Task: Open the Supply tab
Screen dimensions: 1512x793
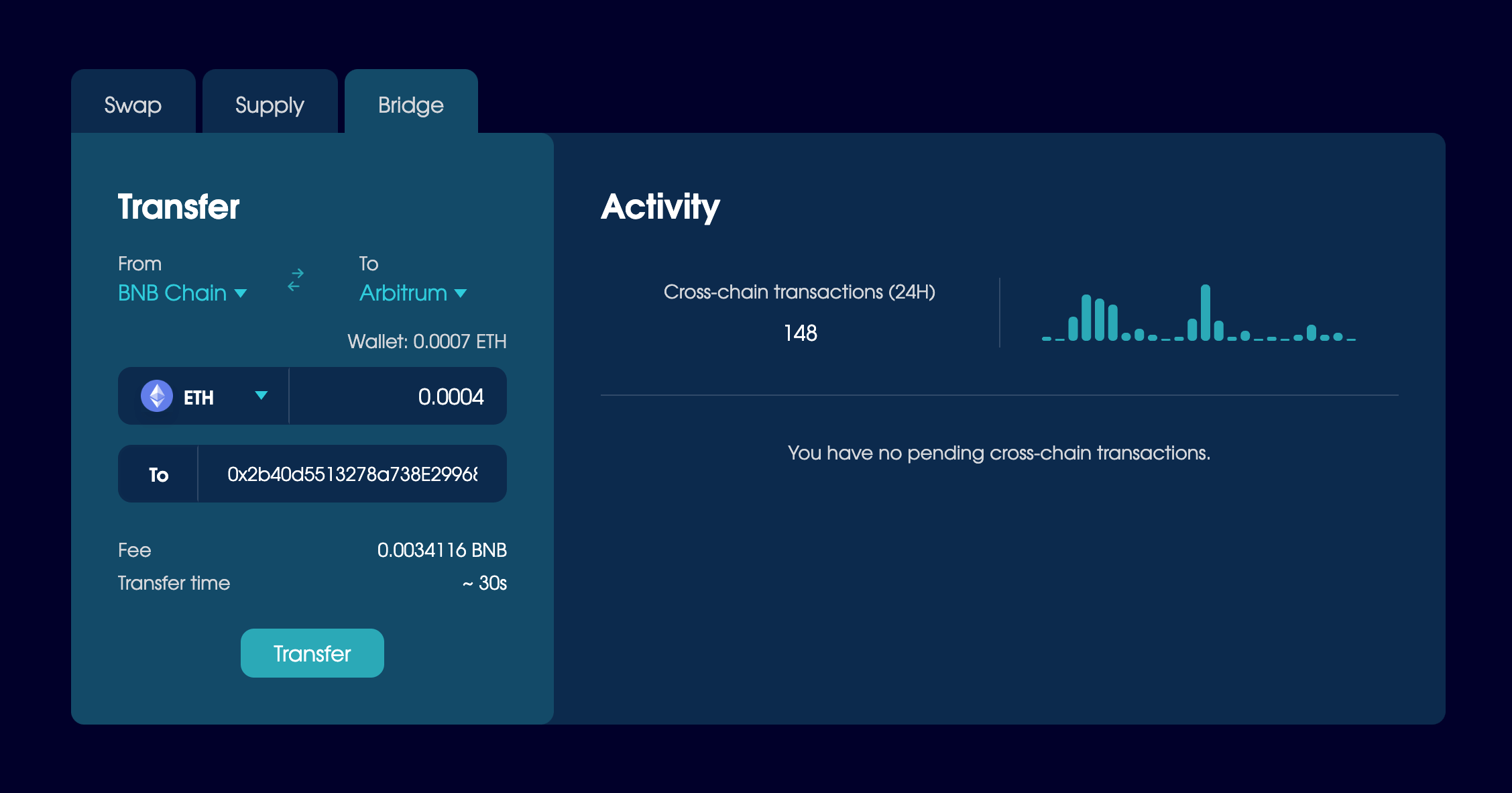Action: (x=269, y=105)
